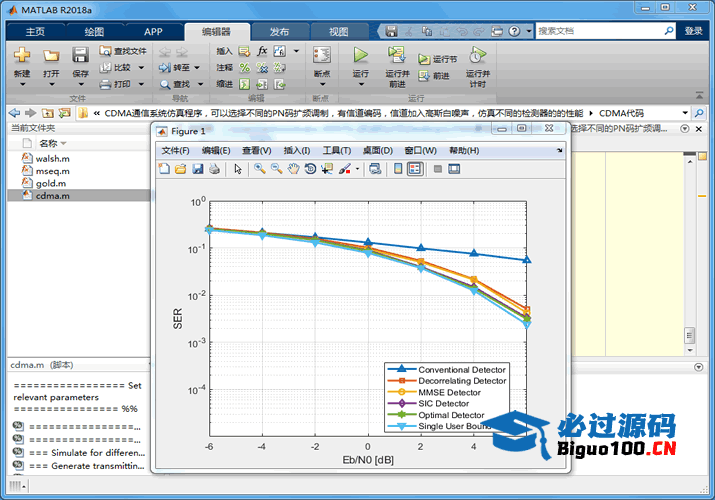Image resolution: width=715 pixels, height=500 pixels.
Task: Click Show Plot Tools and Dock icon
Action: click(454, 169)
